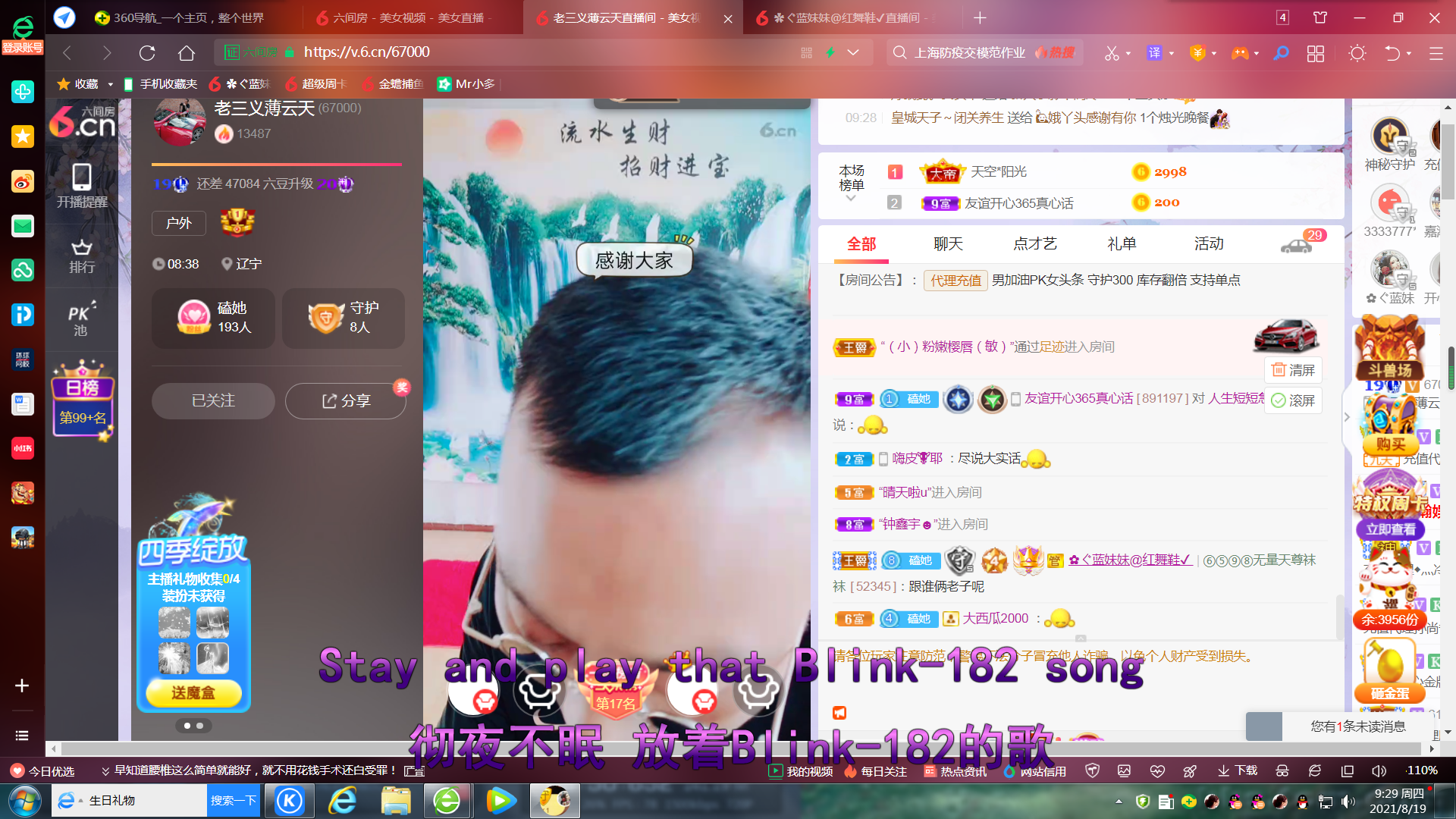
Task: Click the chat panel vertical scrollbar
Action: [1339, 617]
